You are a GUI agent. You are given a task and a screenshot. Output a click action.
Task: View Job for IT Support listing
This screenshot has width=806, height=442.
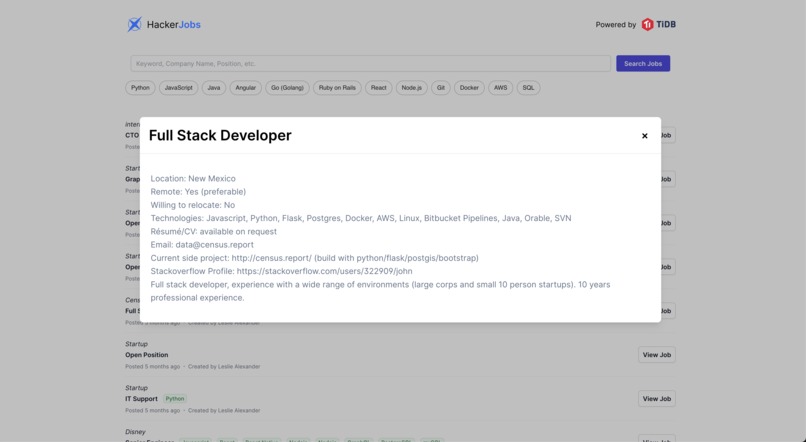tap(657, 399)
